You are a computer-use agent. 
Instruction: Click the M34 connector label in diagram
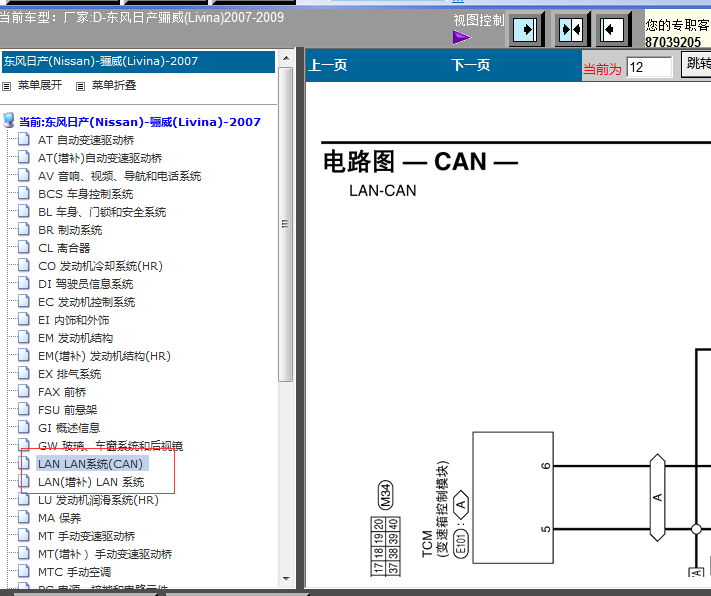pyautogui.click(x=386, y=495)
